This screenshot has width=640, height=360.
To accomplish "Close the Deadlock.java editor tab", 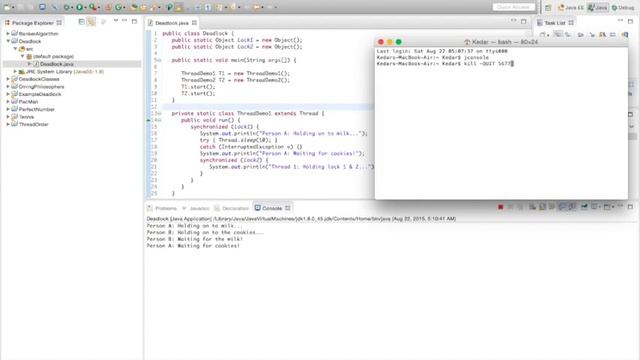I will point(194,23).
